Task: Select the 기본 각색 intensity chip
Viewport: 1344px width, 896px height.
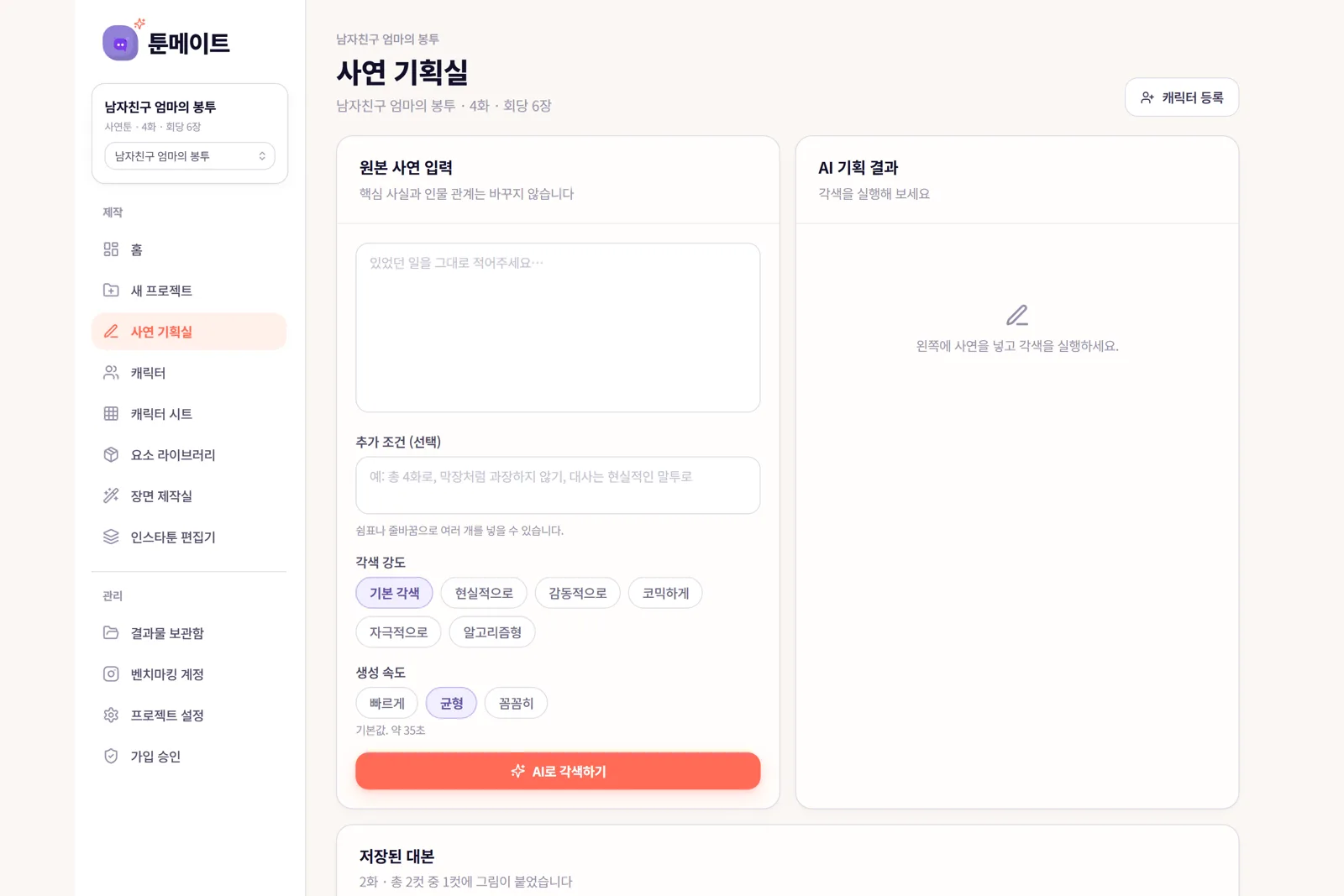Action: [x=394, y=593]
